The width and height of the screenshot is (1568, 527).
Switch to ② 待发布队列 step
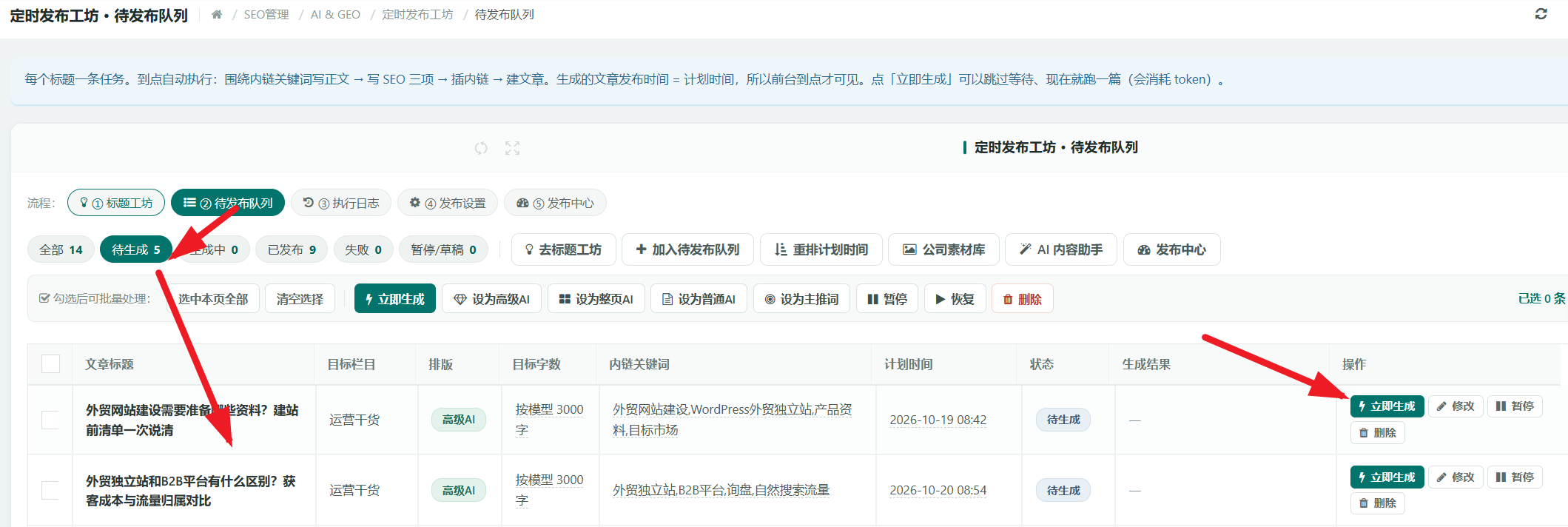click(228, 203)
